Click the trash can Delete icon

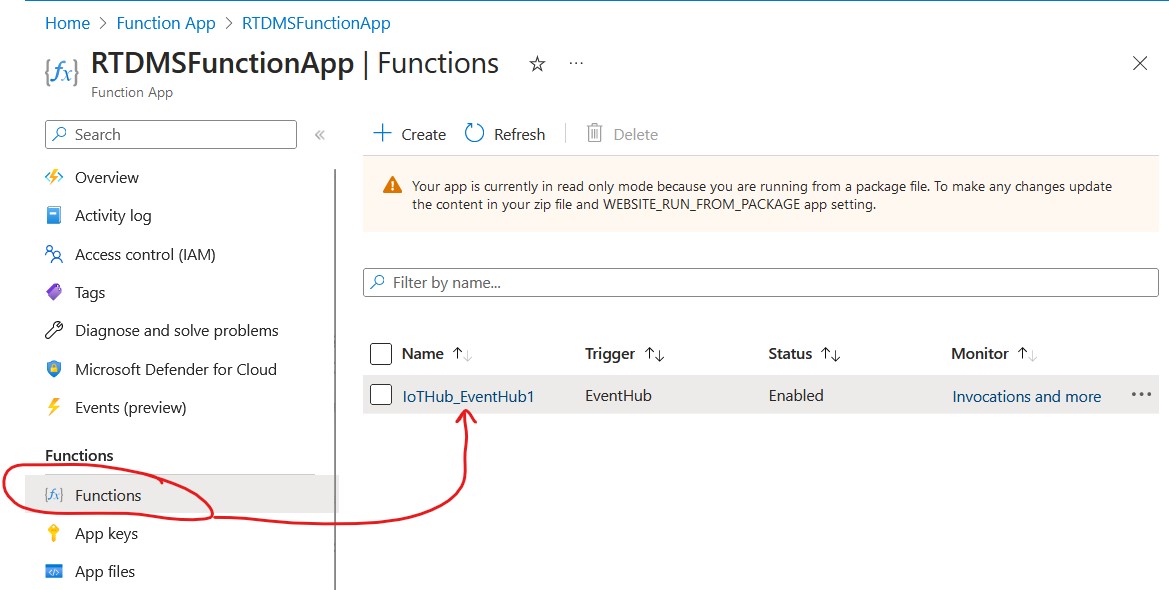click(x=594, y=134)
